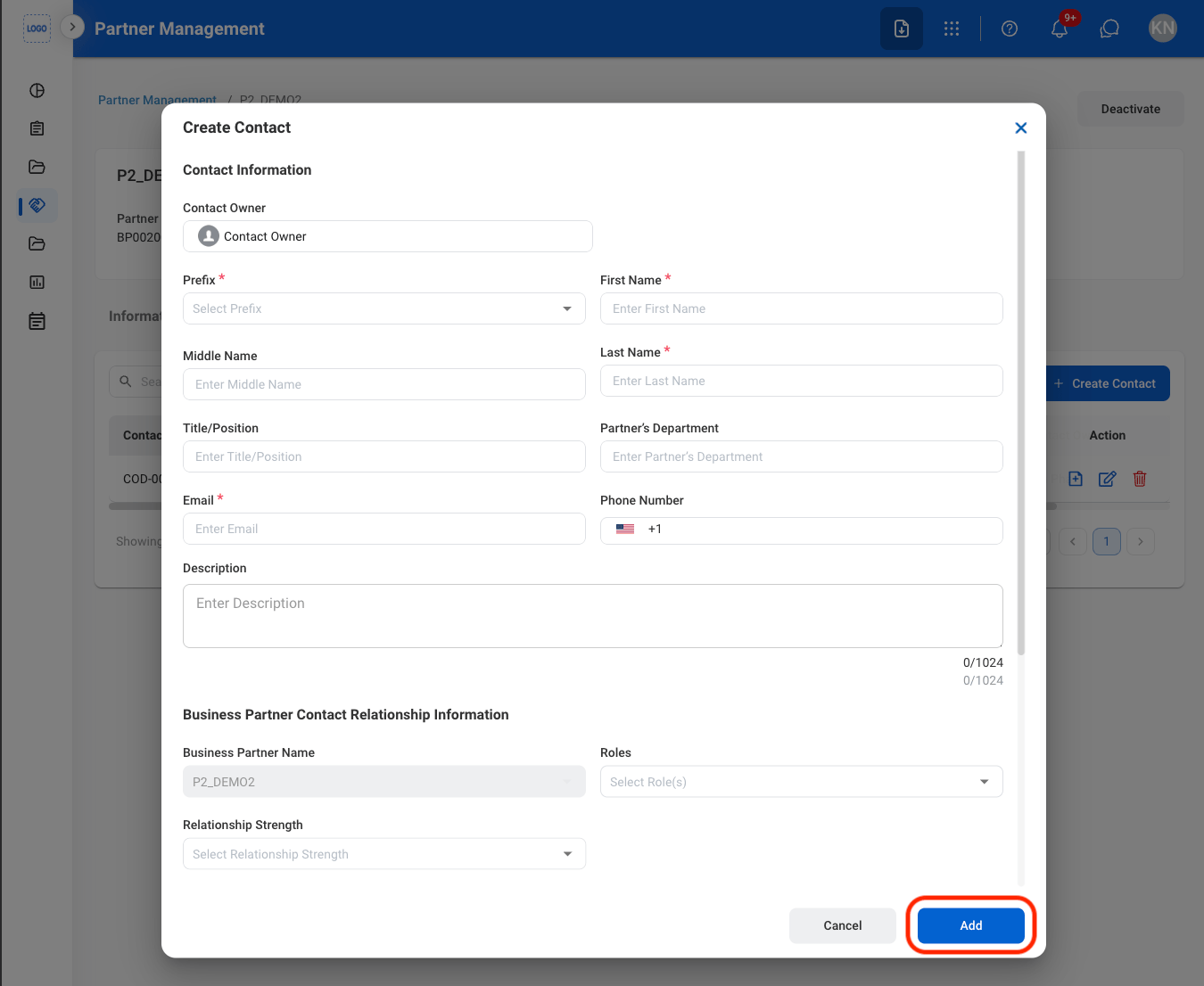
Task: Click the Cancel button
Action: point(843,925)
